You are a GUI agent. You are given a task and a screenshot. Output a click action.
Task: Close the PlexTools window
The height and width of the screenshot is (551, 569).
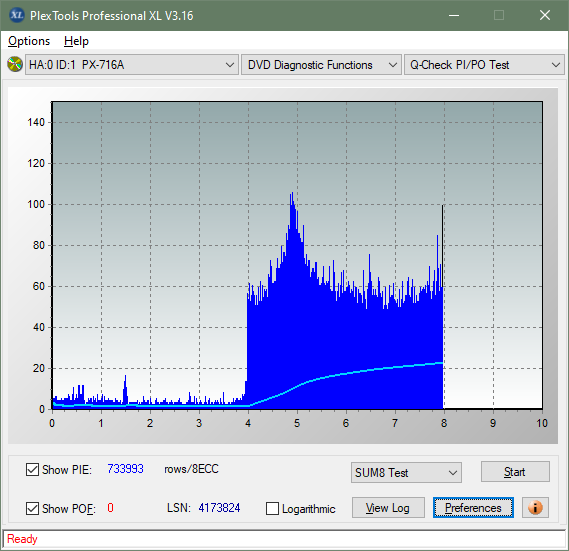point(545,15)
